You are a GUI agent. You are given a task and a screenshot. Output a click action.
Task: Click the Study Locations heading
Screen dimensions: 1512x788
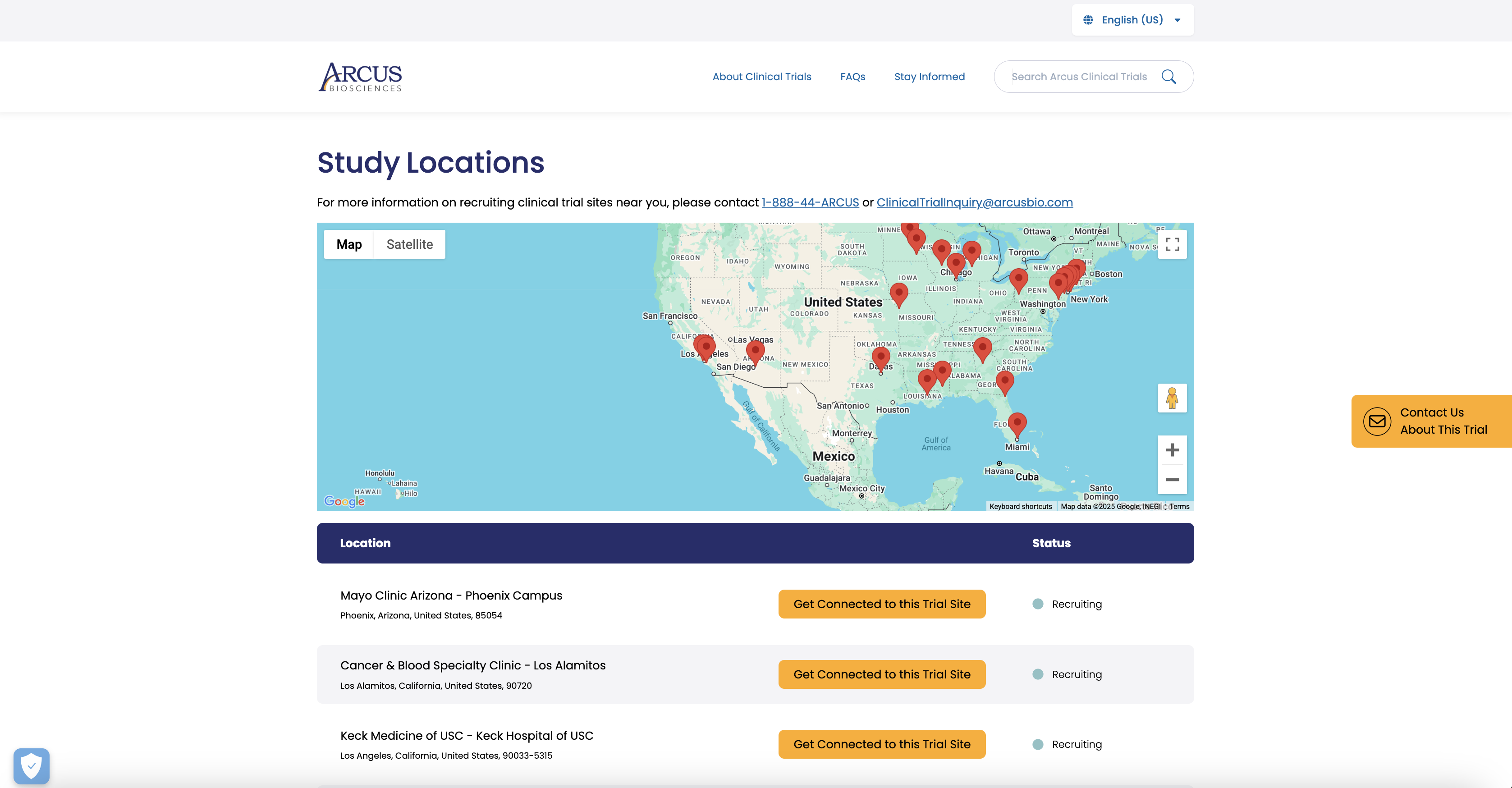430,163
